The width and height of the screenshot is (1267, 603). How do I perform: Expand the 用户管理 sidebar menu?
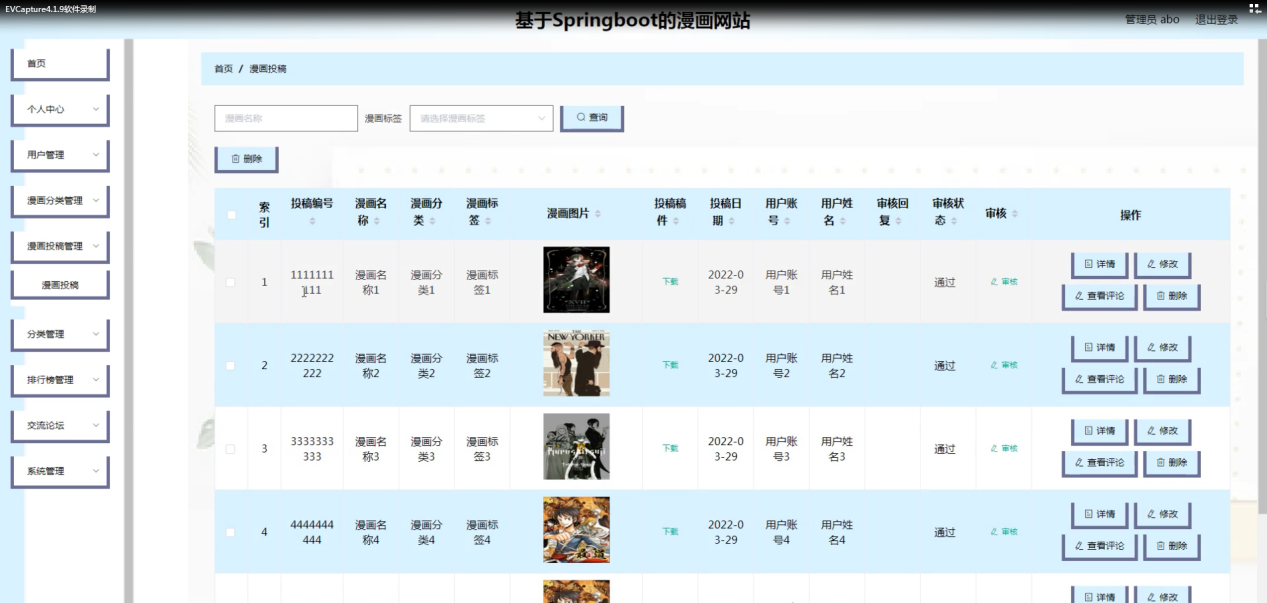click(x=60, y=155)
